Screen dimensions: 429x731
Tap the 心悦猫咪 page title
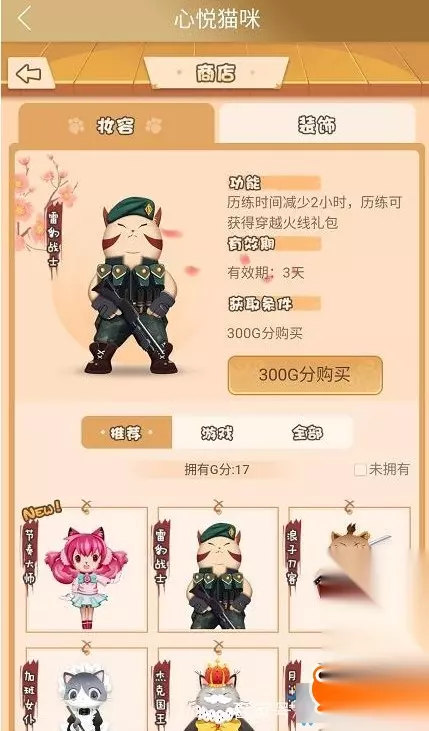[x=217, y=20]
